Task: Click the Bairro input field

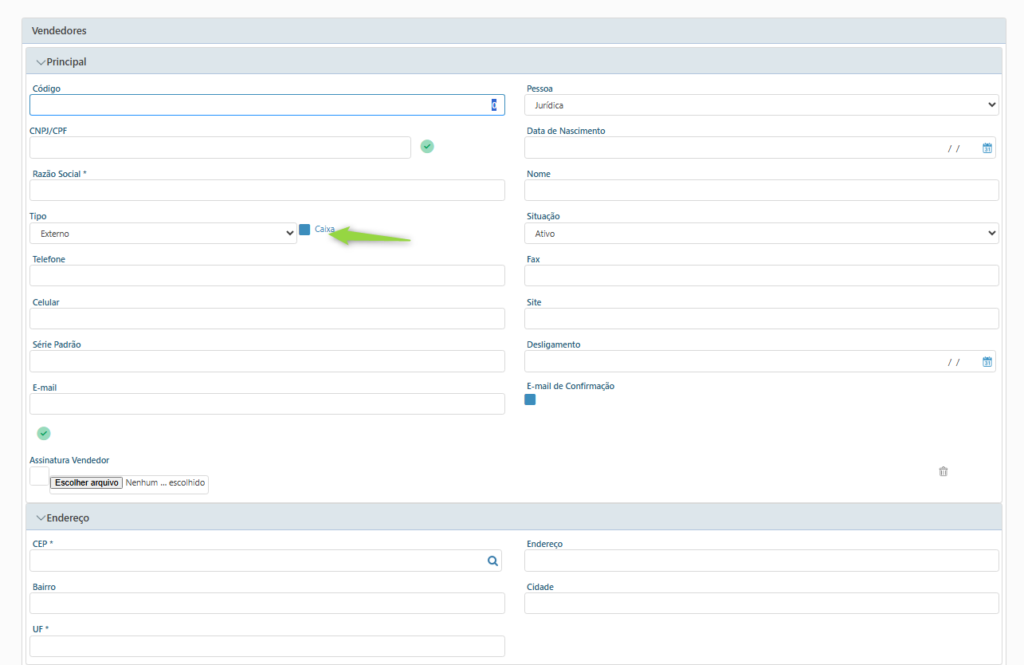Action: tap(267, 603)
